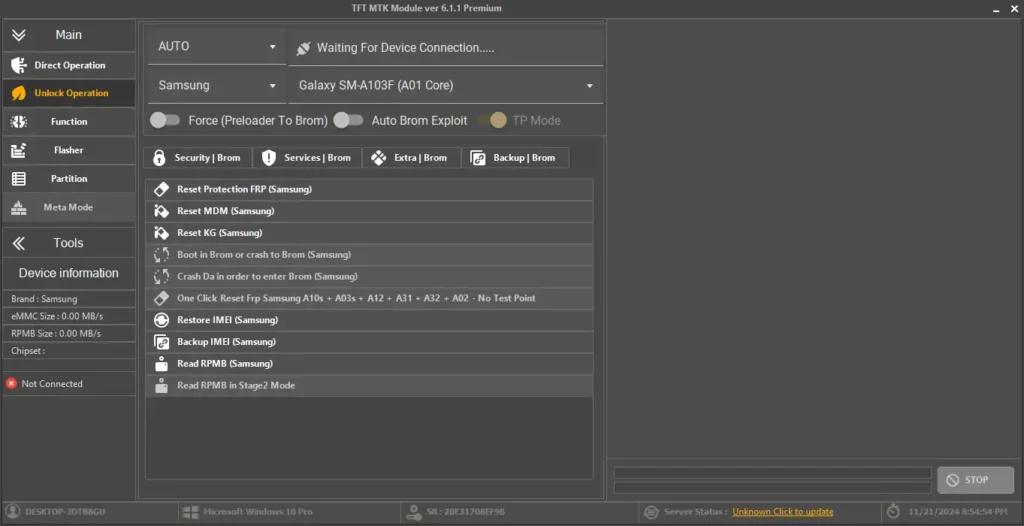Click the Unlock Operation leaf icon
The width and height of the screenshot is (1024, 526).
click(x=19, y=93)
